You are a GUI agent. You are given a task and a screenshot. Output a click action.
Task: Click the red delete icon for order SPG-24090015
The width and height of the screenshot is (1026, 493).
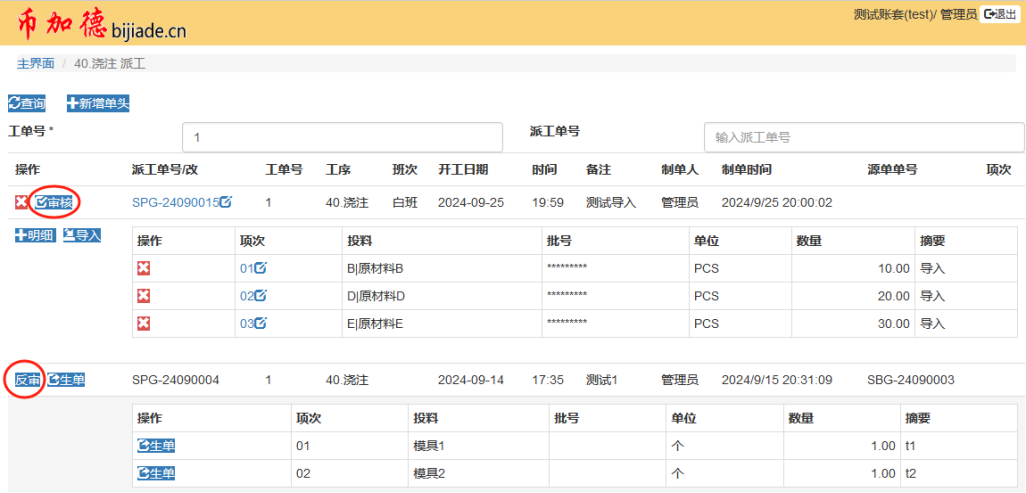pos(21,203)
